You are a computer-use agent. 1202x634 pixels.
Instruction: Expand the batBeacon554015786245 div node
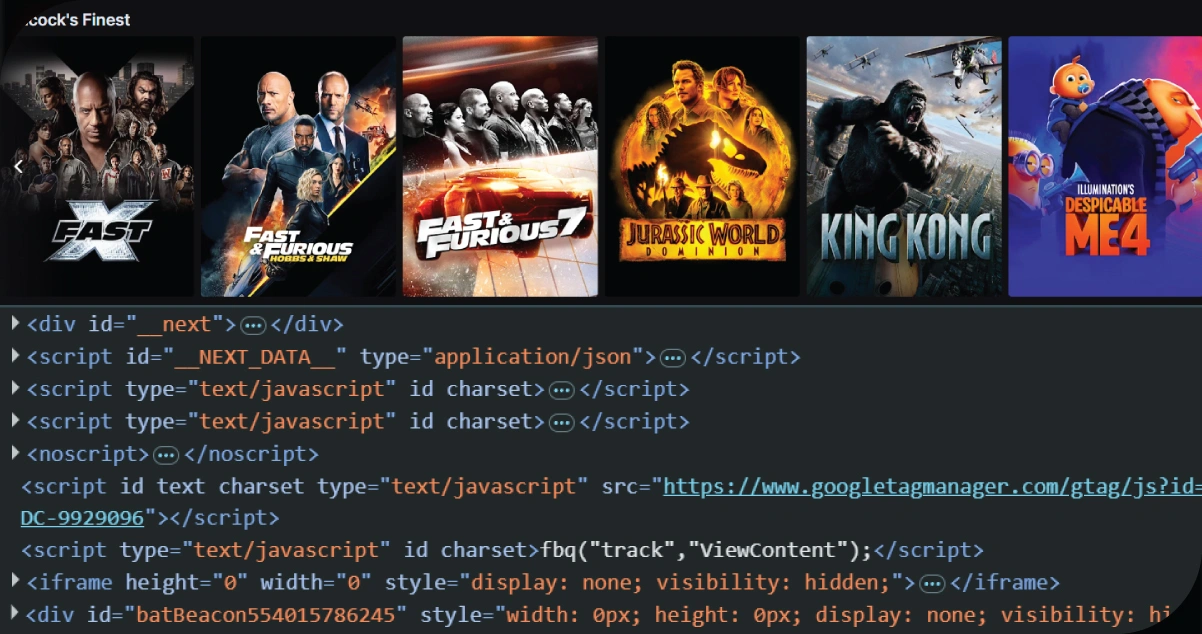(14, 614)
